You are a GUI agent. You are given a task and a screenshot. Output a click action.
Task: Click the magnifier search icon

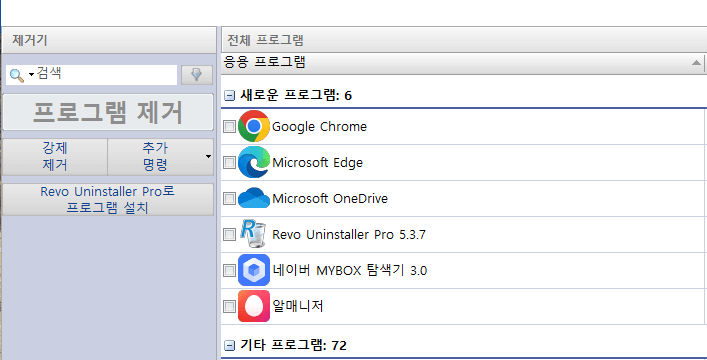(x=17, y=75)
